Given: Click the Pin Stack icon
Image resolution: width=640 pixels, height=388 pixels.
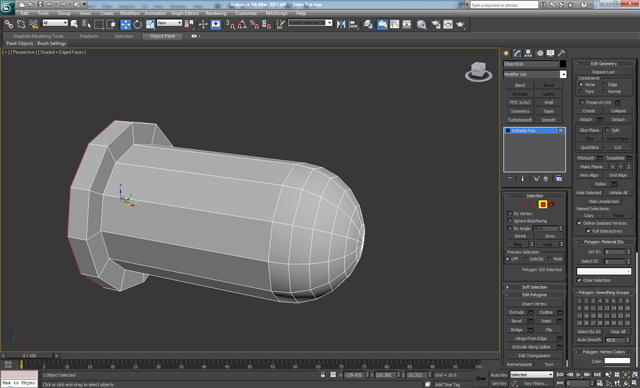Looking at the screenshot, I should pyautogui.click(x=510, y=179).
